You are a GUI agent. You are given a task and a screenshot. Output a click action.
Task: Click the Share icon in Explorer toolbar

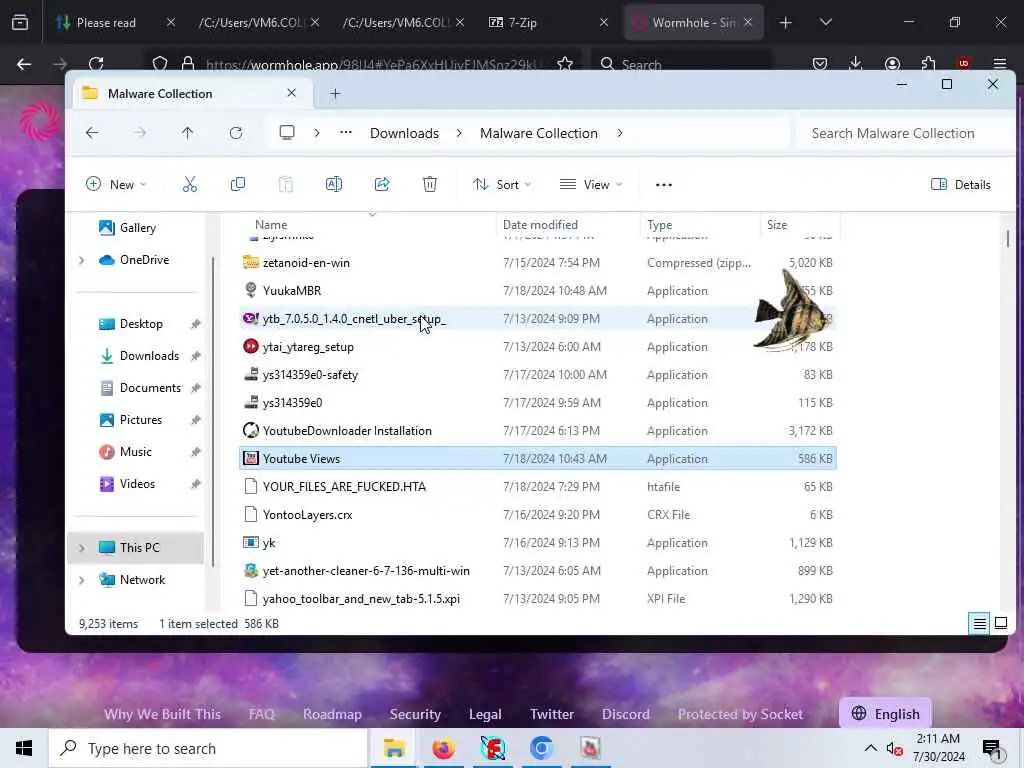(x=382, y=185)
